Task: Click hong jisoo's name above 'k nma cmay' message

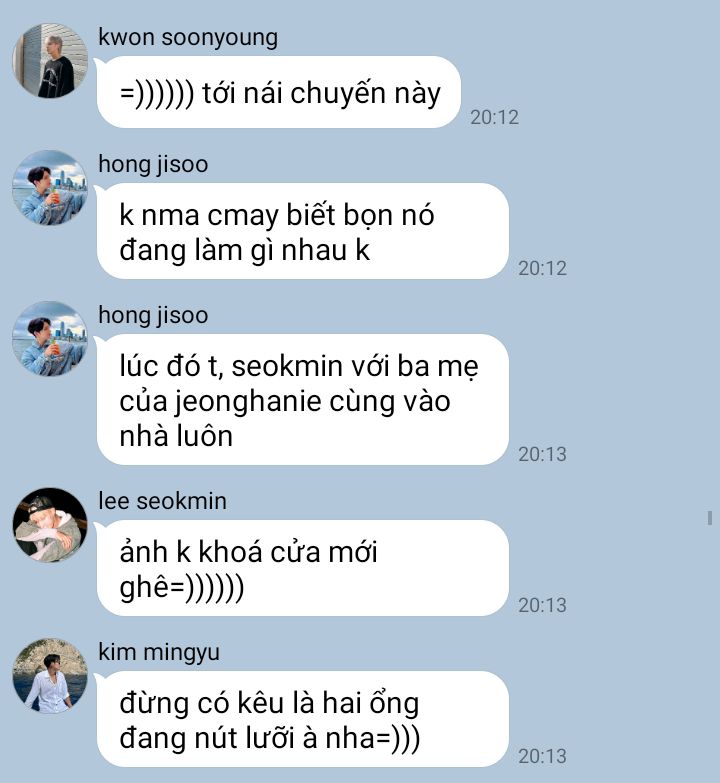Action: point(153,165)
